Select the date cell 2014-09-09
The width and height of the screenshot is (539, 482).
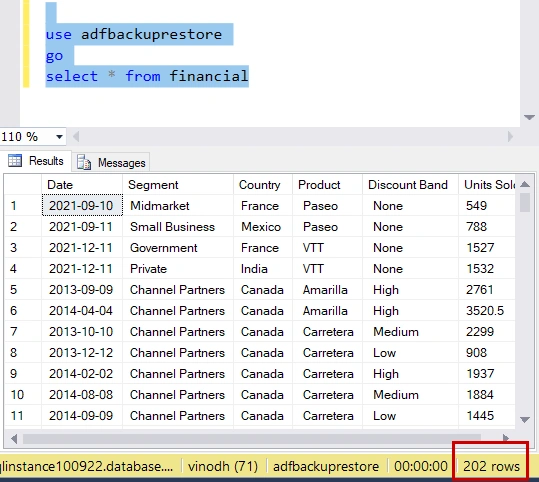point(82,415)
